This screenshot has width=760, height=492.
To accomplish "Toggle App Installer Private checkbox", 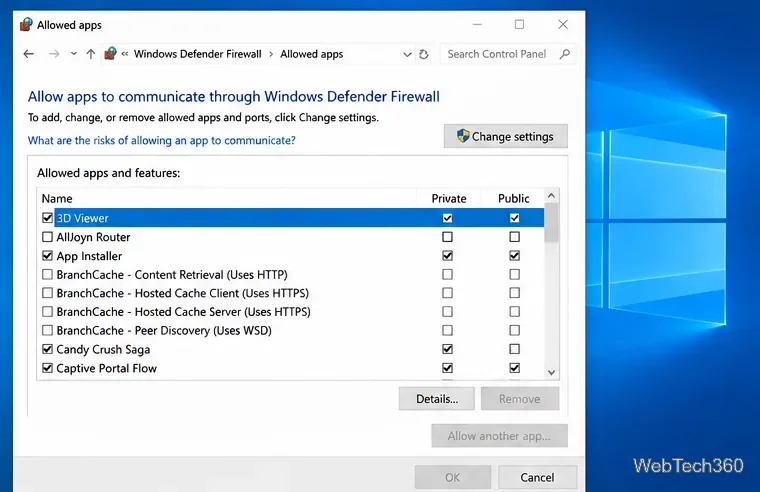I will tap(447, 255).
